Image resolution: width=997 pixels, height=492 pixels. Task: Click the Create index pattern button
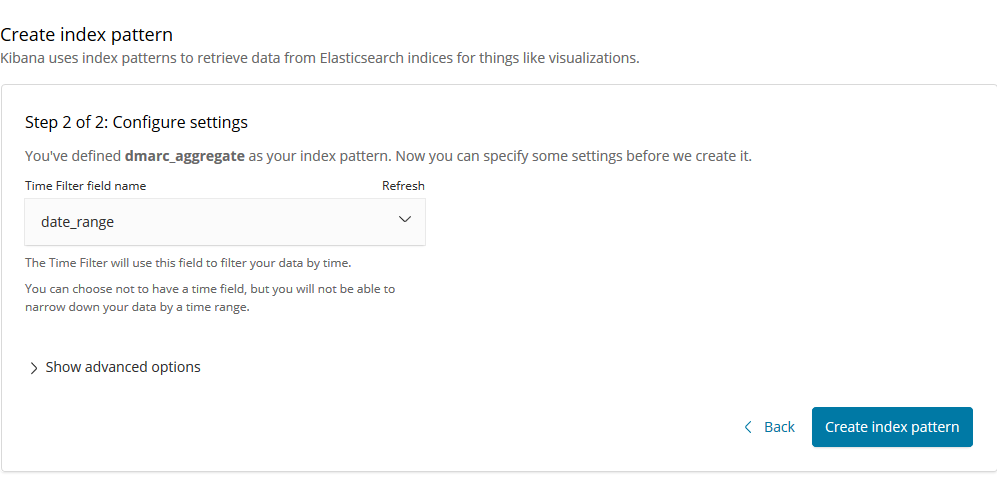pyautogui.click(x=892, y=427)
